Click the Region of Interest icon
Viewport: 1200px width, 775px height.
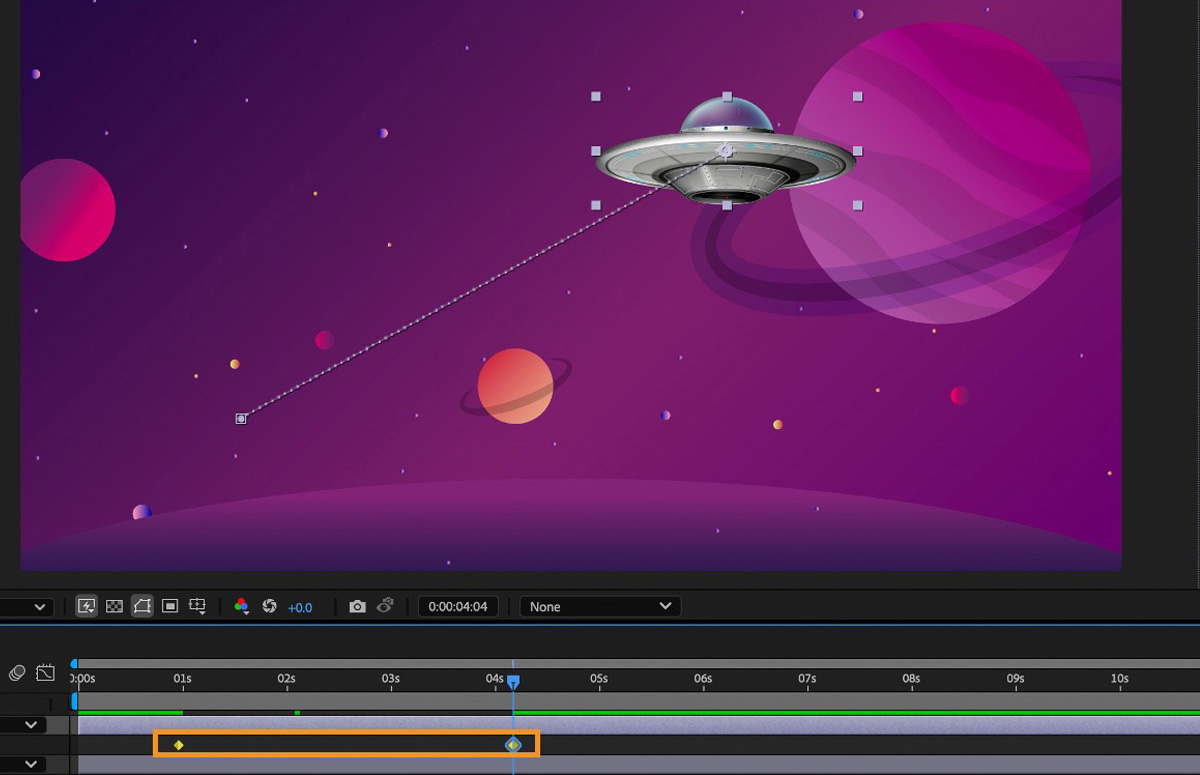170,606
